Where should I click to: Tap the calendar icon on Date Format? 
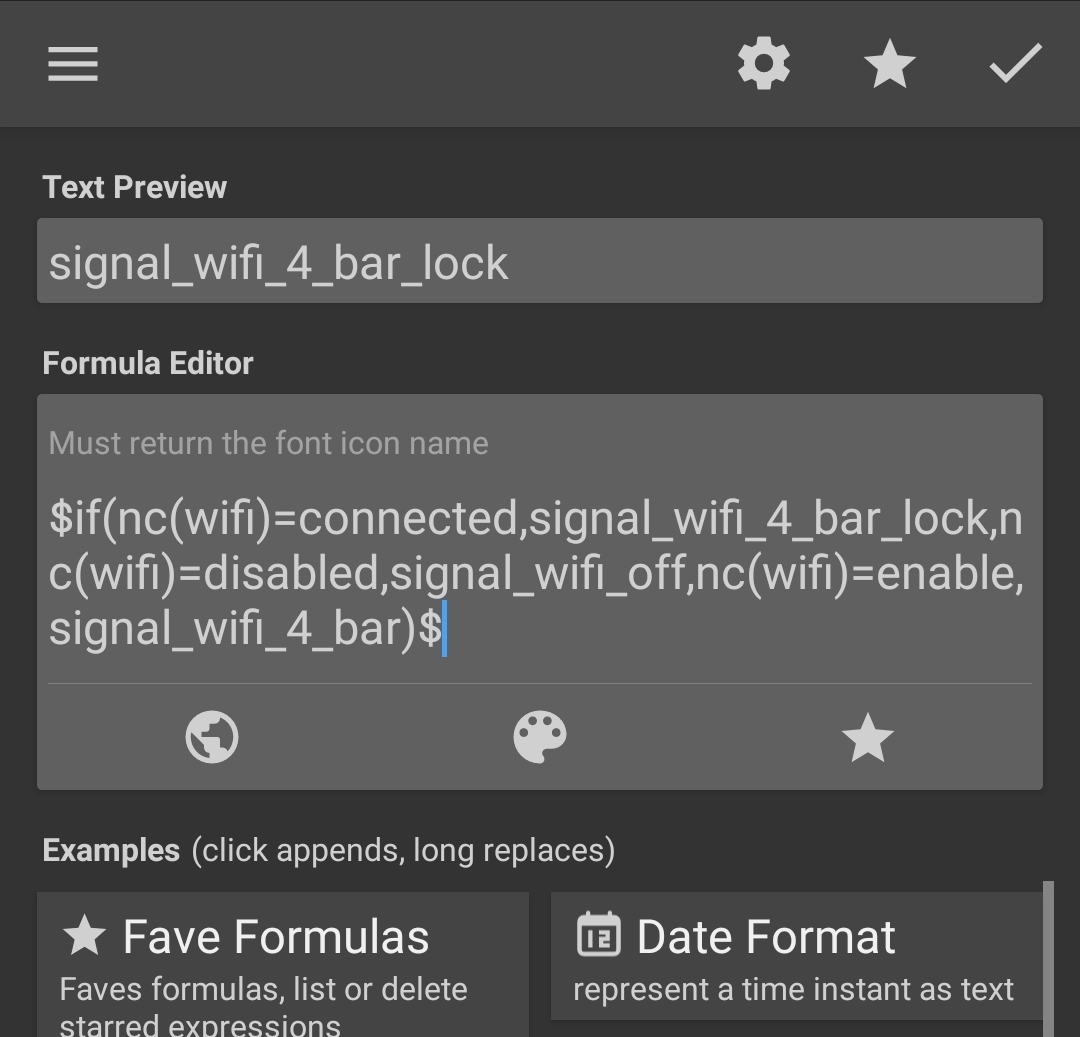pyautogui.click(x=598, y=936)
